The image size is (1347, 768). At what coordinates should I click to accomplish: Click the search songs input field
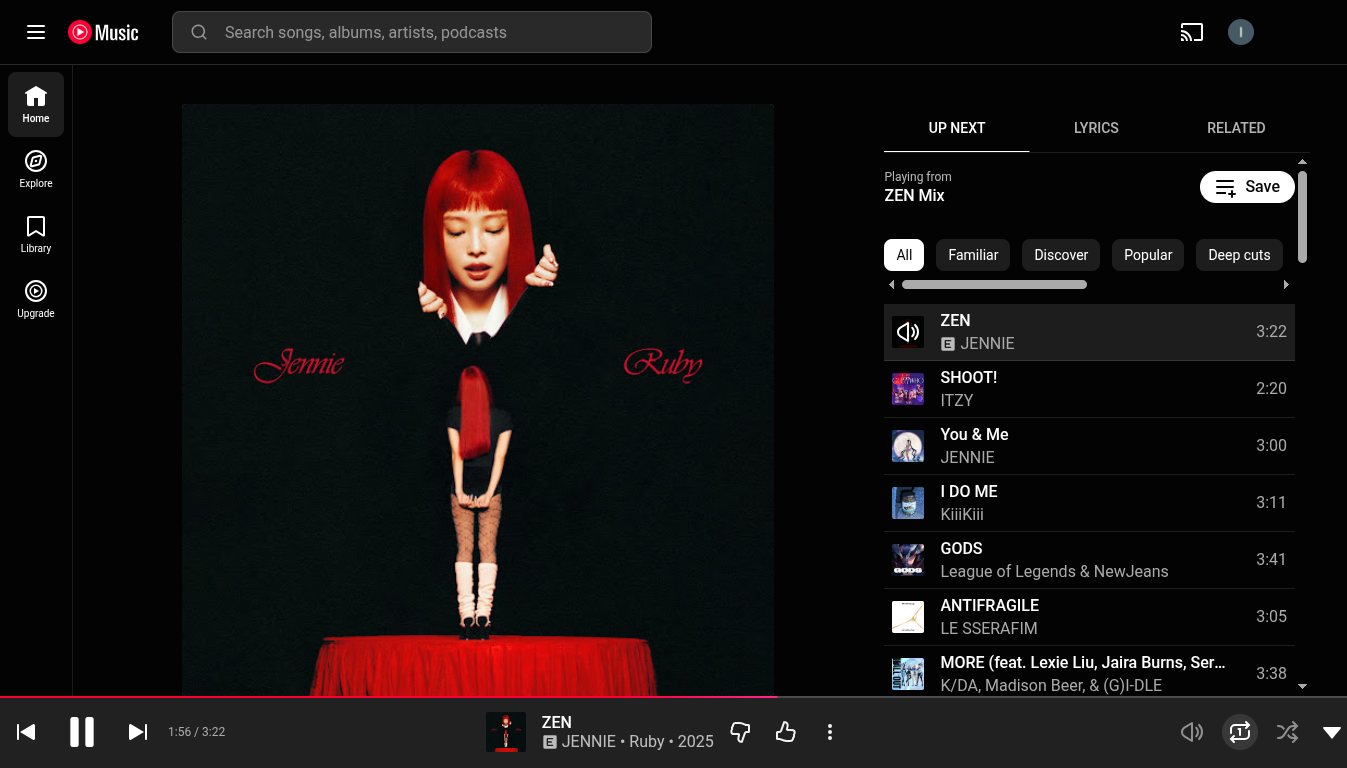point(412,32)
